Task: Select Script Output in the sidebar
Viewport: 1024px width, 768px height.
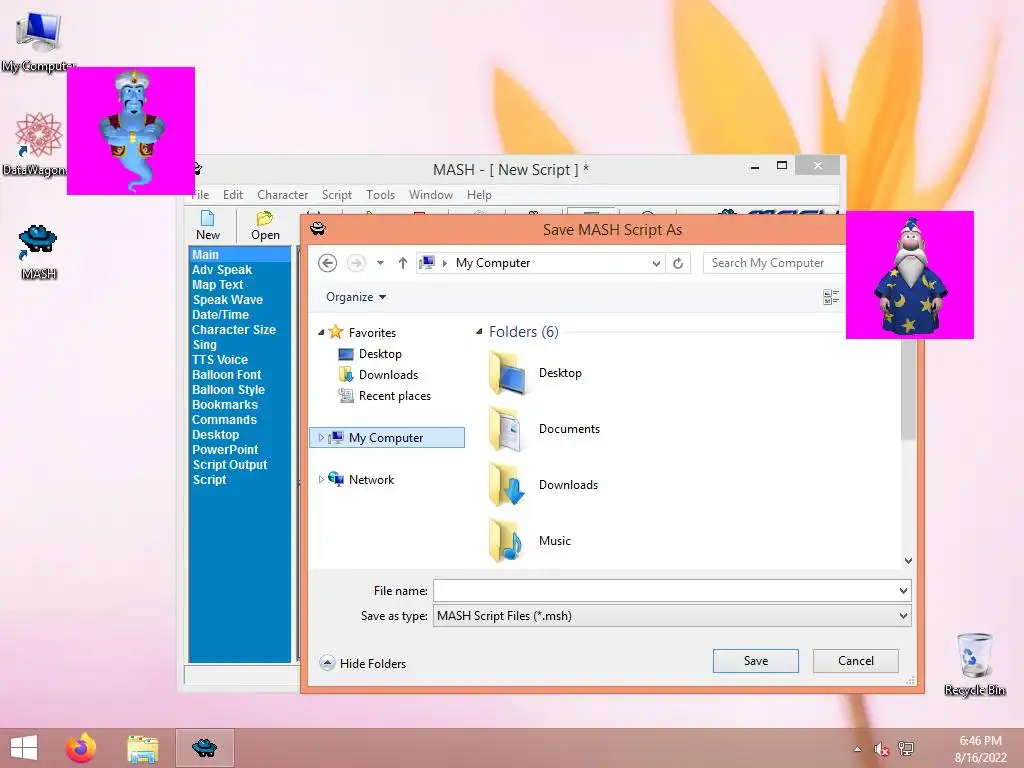Action: point(230,465)
